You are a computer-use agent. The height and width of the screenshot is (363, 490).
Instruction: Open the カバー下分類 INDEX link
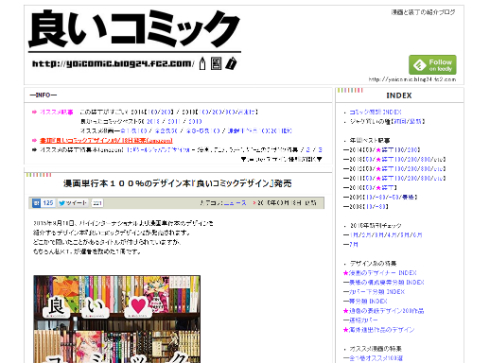click(x=377, y=292)
